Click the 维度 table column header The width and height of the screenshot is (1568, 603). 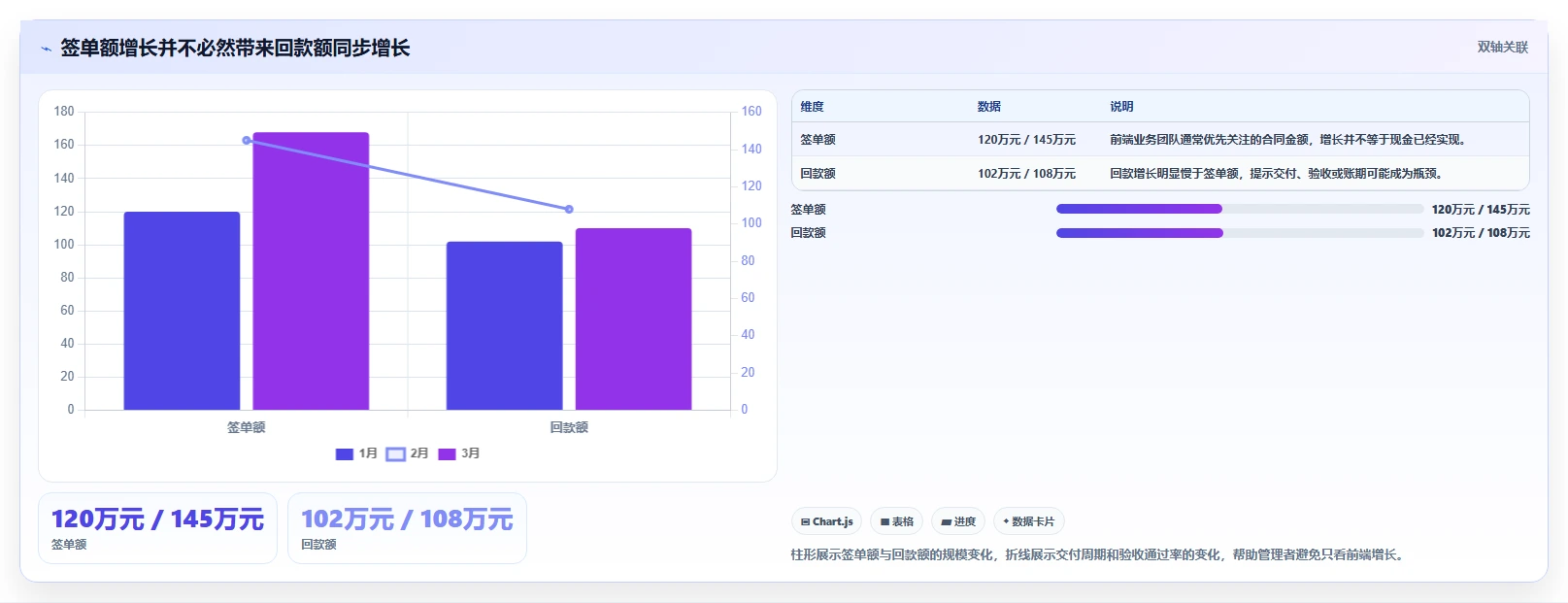coord(812,107)
